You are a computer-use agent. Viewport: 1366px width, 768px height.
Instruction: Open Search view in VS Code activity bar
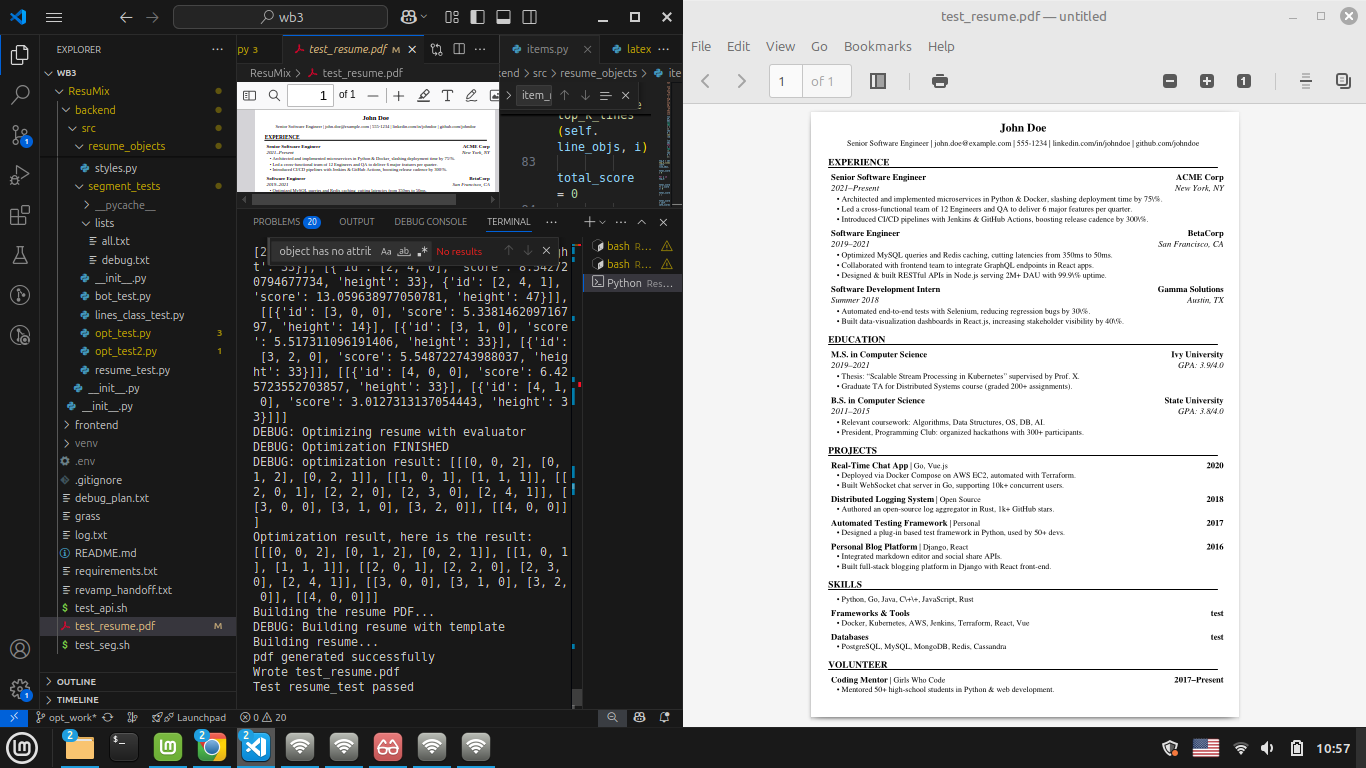(x=19, y=95)
